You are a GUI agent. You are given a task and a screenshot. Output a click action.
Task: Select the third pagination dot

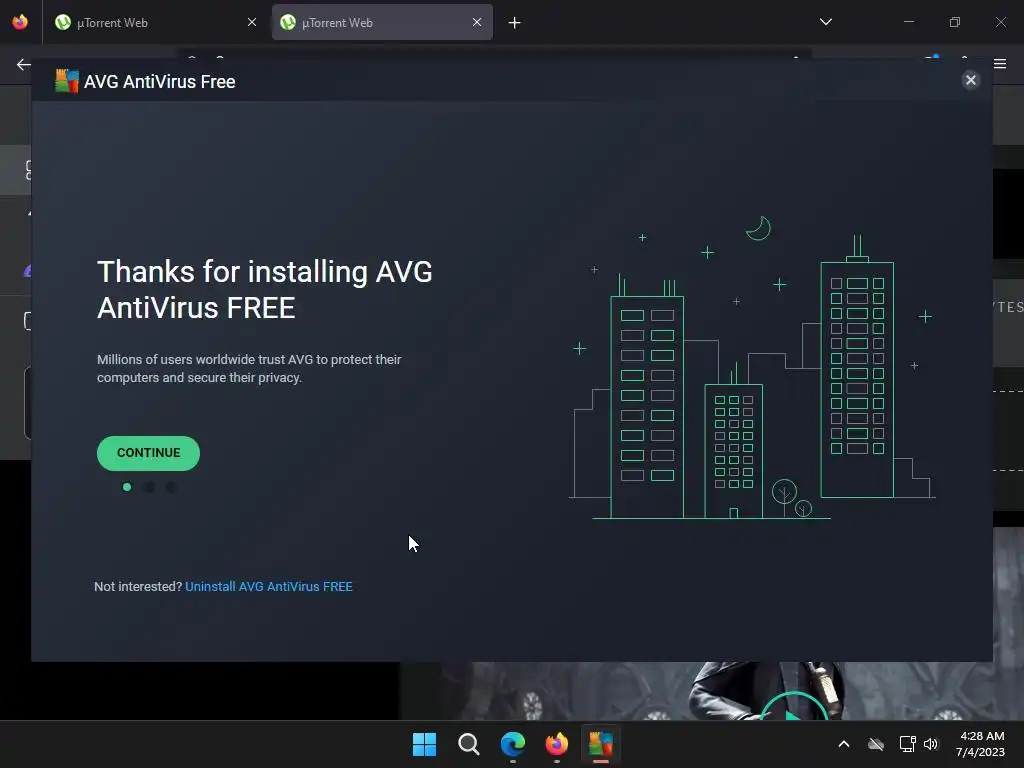(170, 487)
